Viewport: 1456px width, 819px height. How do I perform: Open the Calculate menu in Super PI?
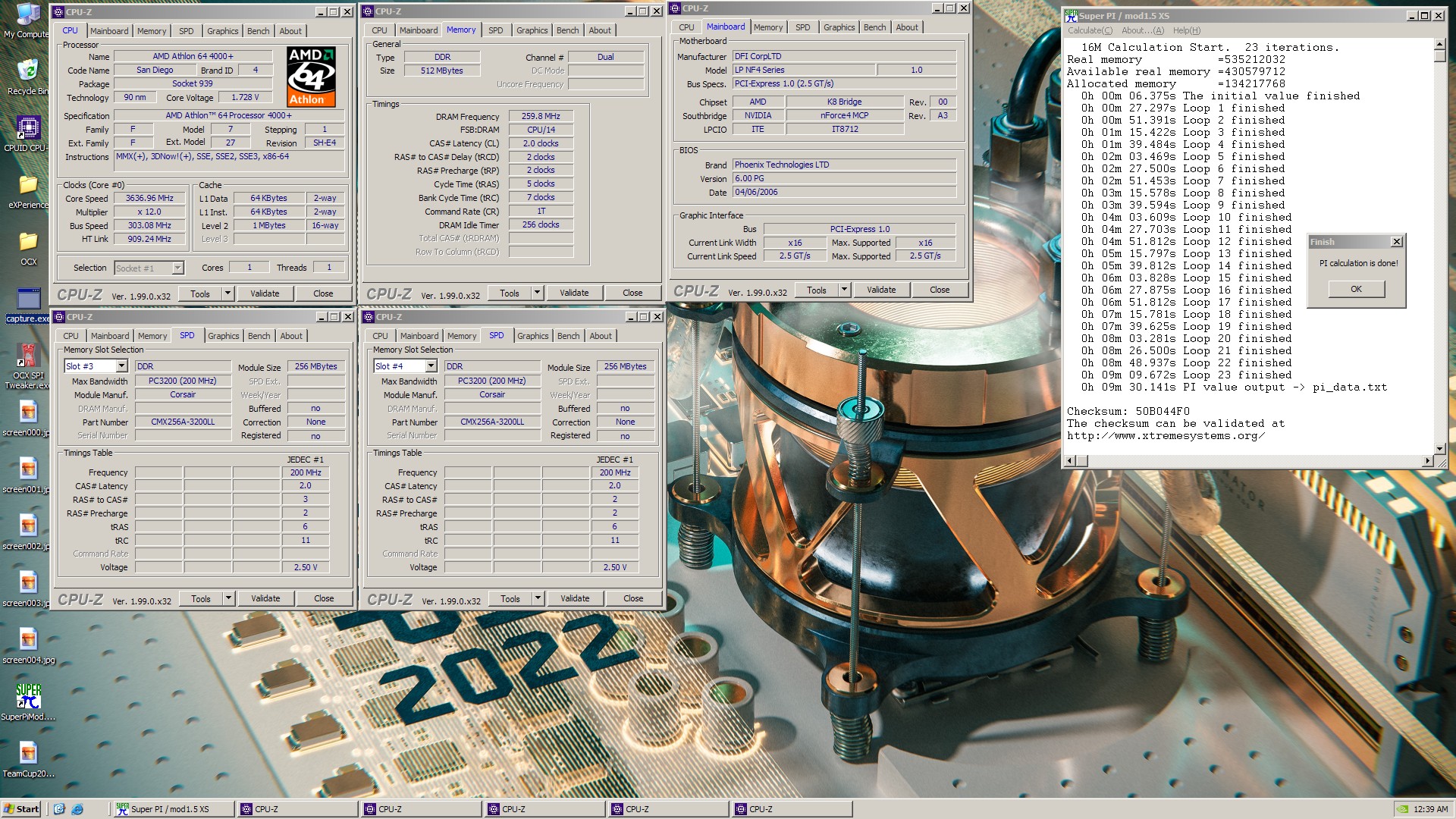[1090, 30]
